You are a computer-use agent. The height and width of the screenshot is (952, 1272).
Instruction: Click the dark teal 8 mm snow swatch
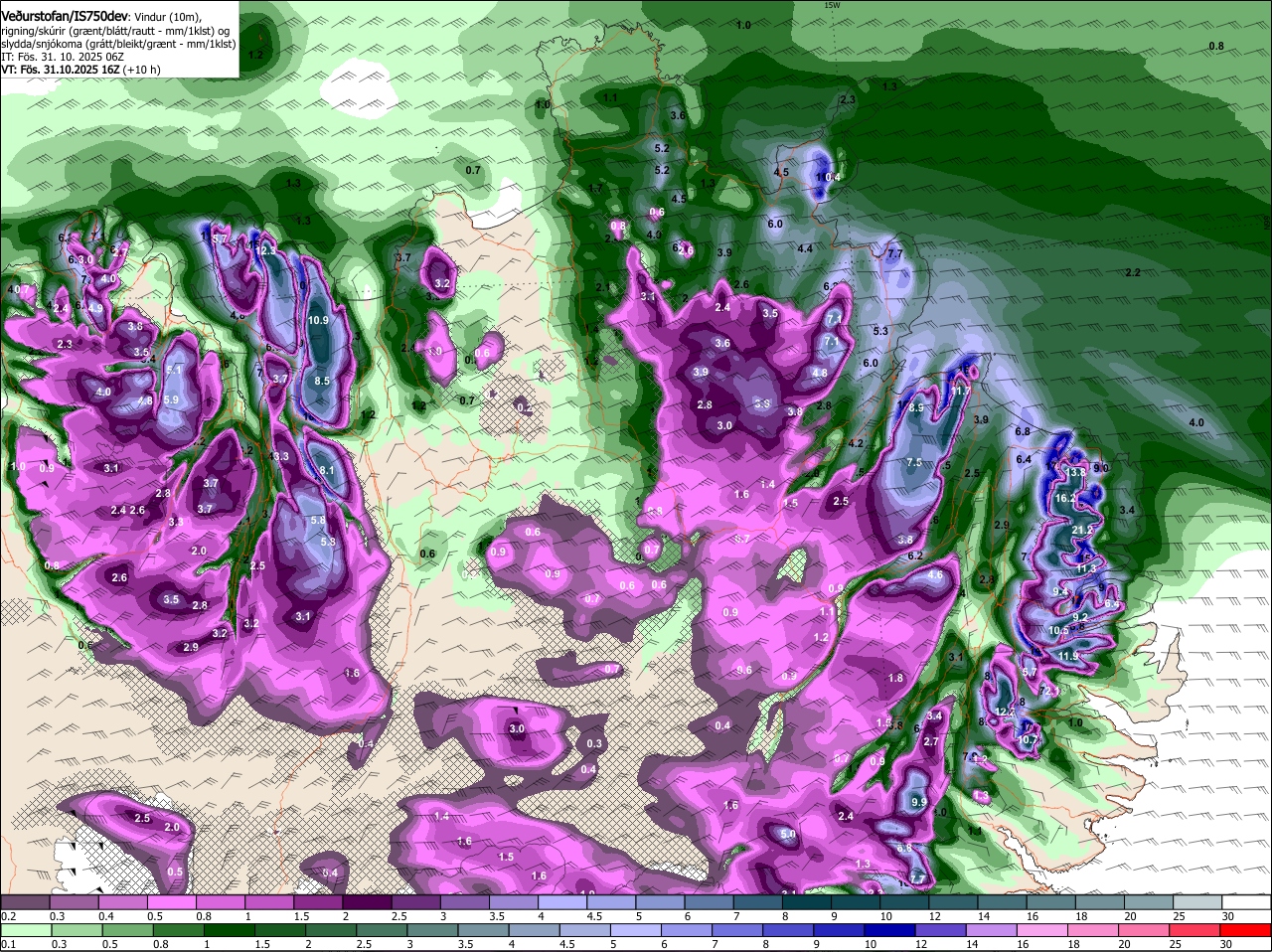[807, 900]
